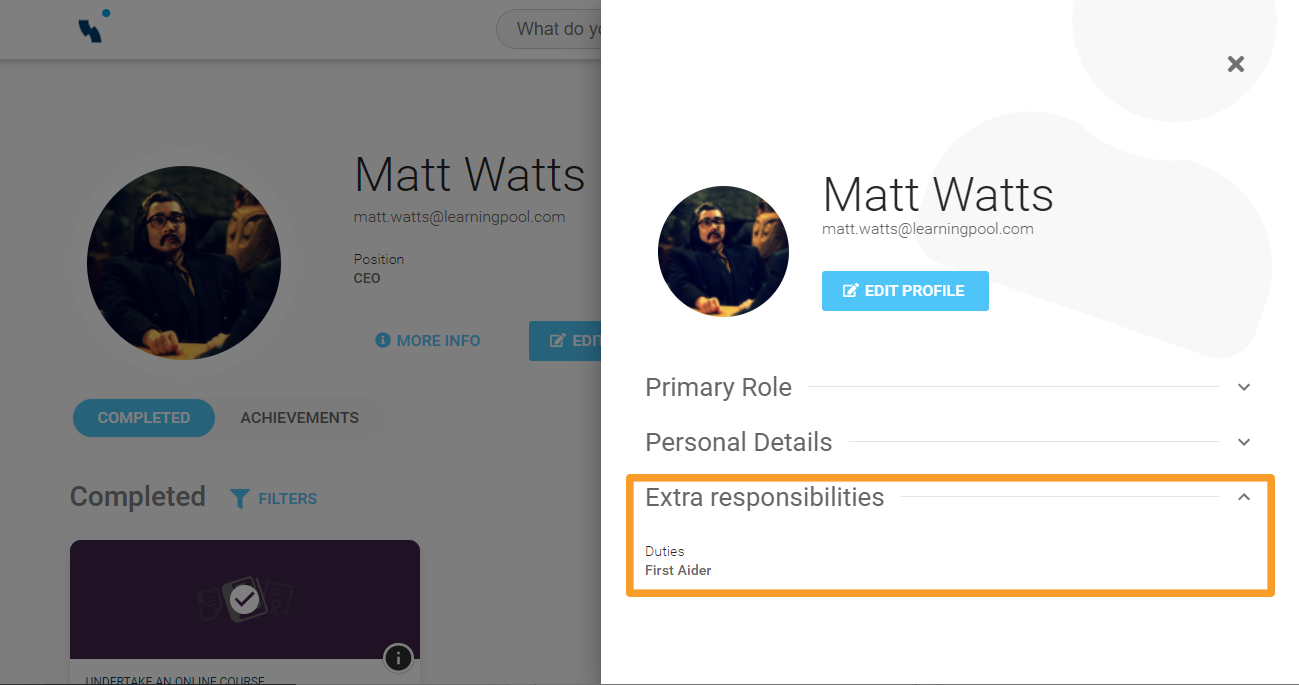Click the filter funnel icon

click(x=240, y=498)
